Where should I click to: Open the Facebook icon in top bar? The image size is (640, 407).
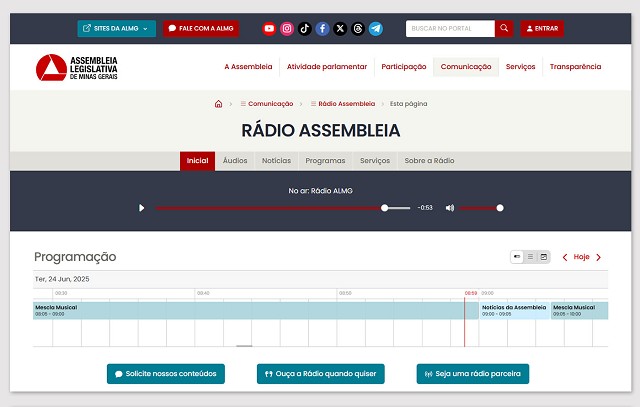[x=322, y=29]
